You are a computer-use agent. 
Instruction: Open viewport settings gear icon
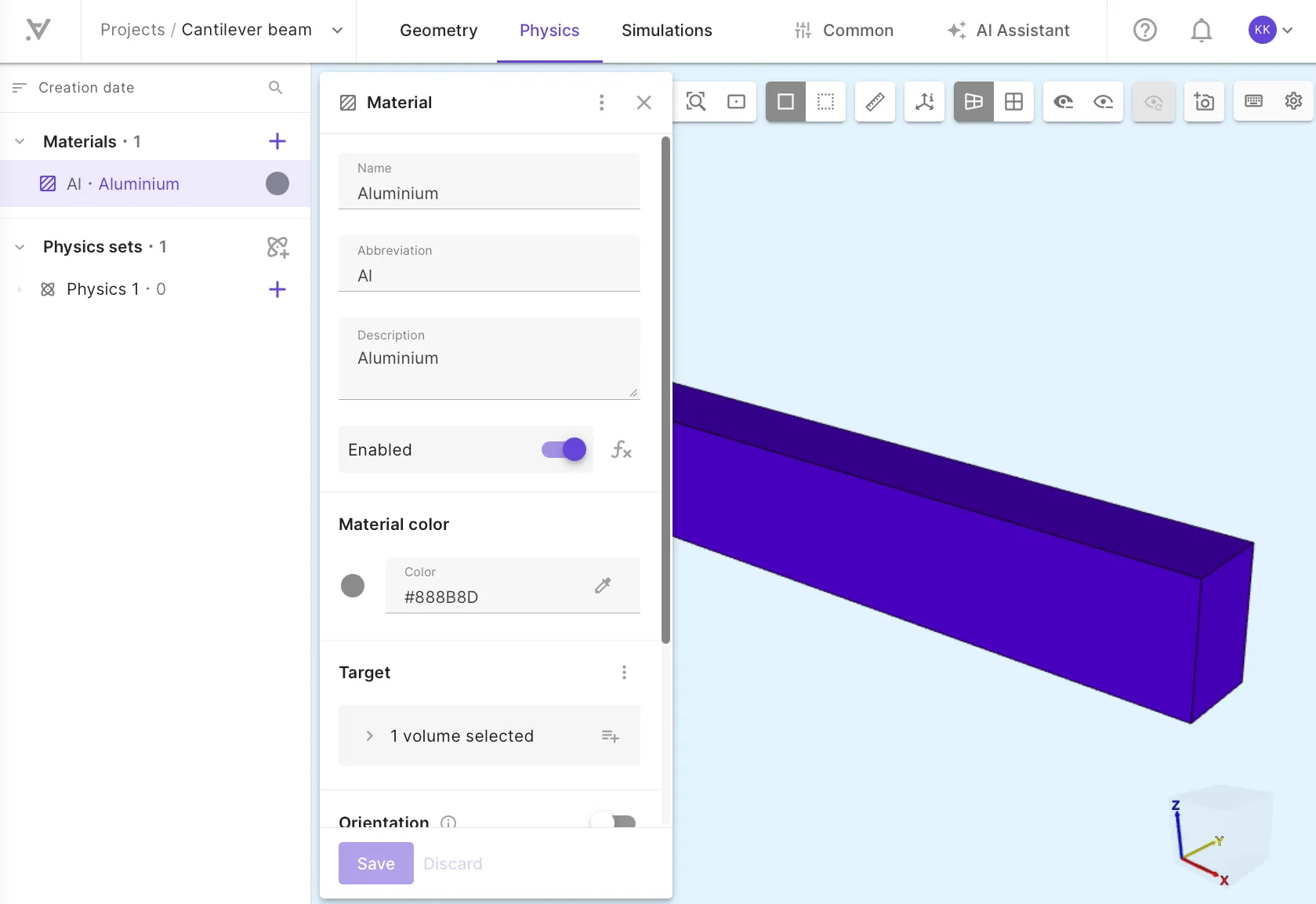point(1294,101)
